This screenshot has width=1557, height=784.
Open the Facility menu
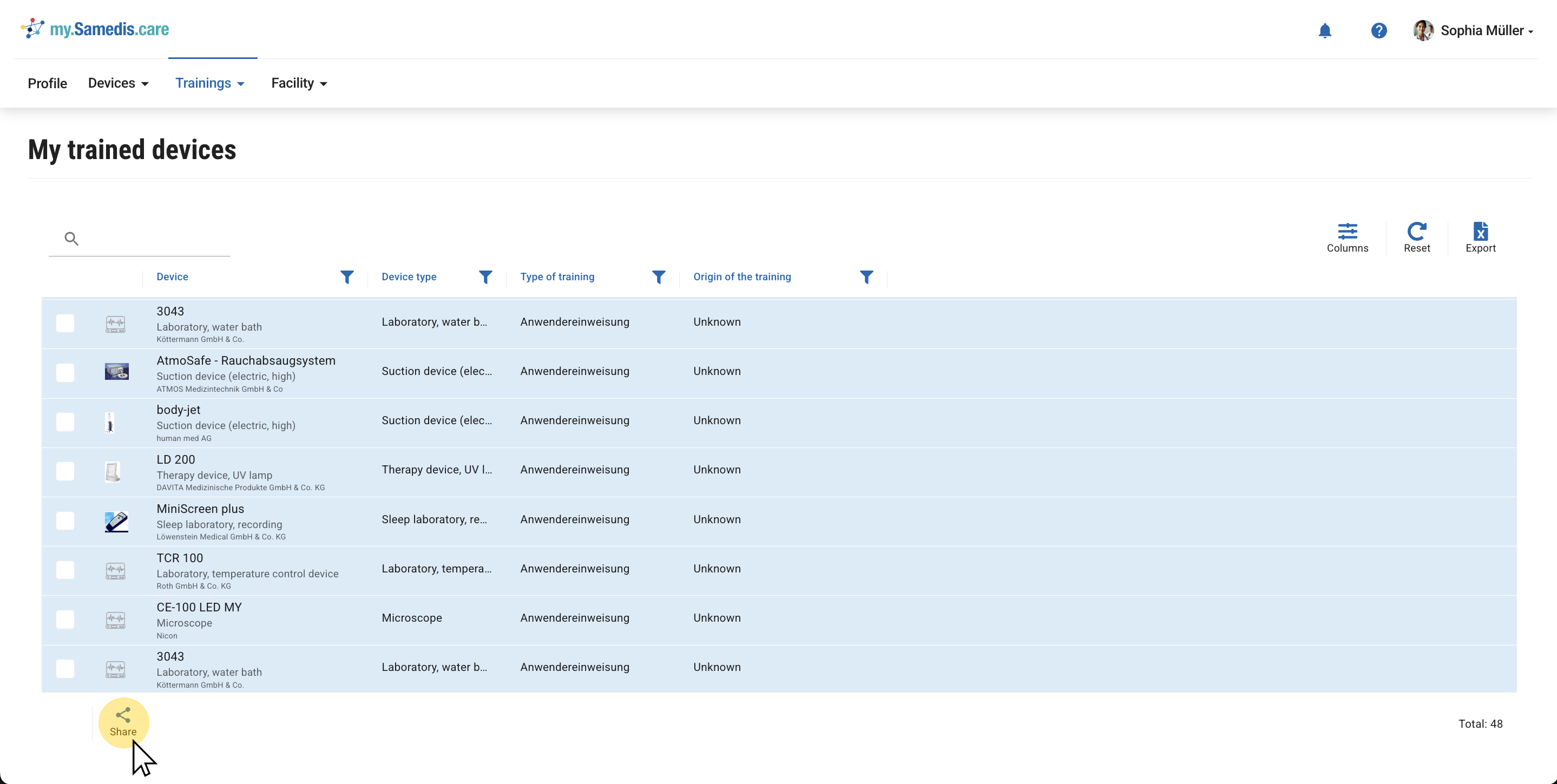pyautogui.click(x=299, y=83)
